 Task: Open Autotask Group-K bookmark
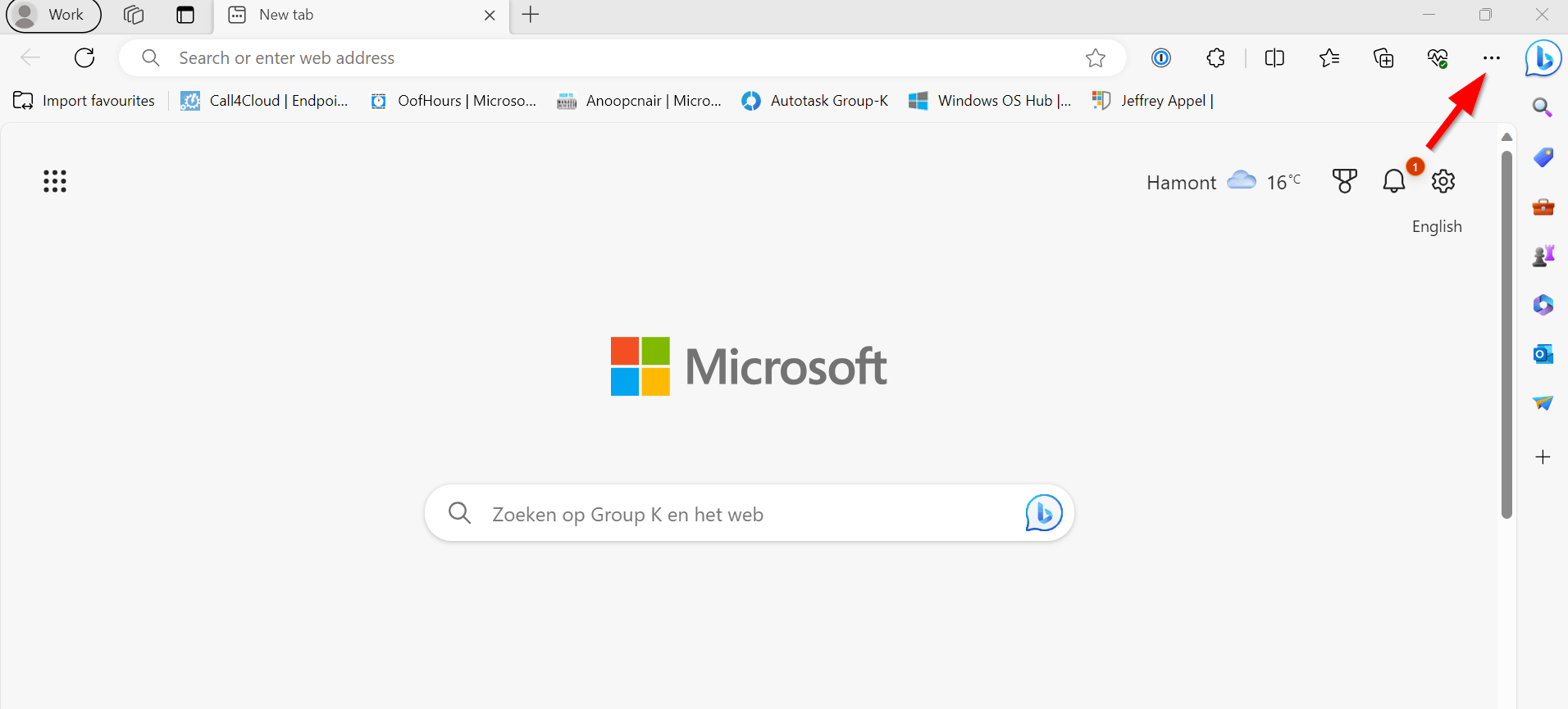click(814, 101)
